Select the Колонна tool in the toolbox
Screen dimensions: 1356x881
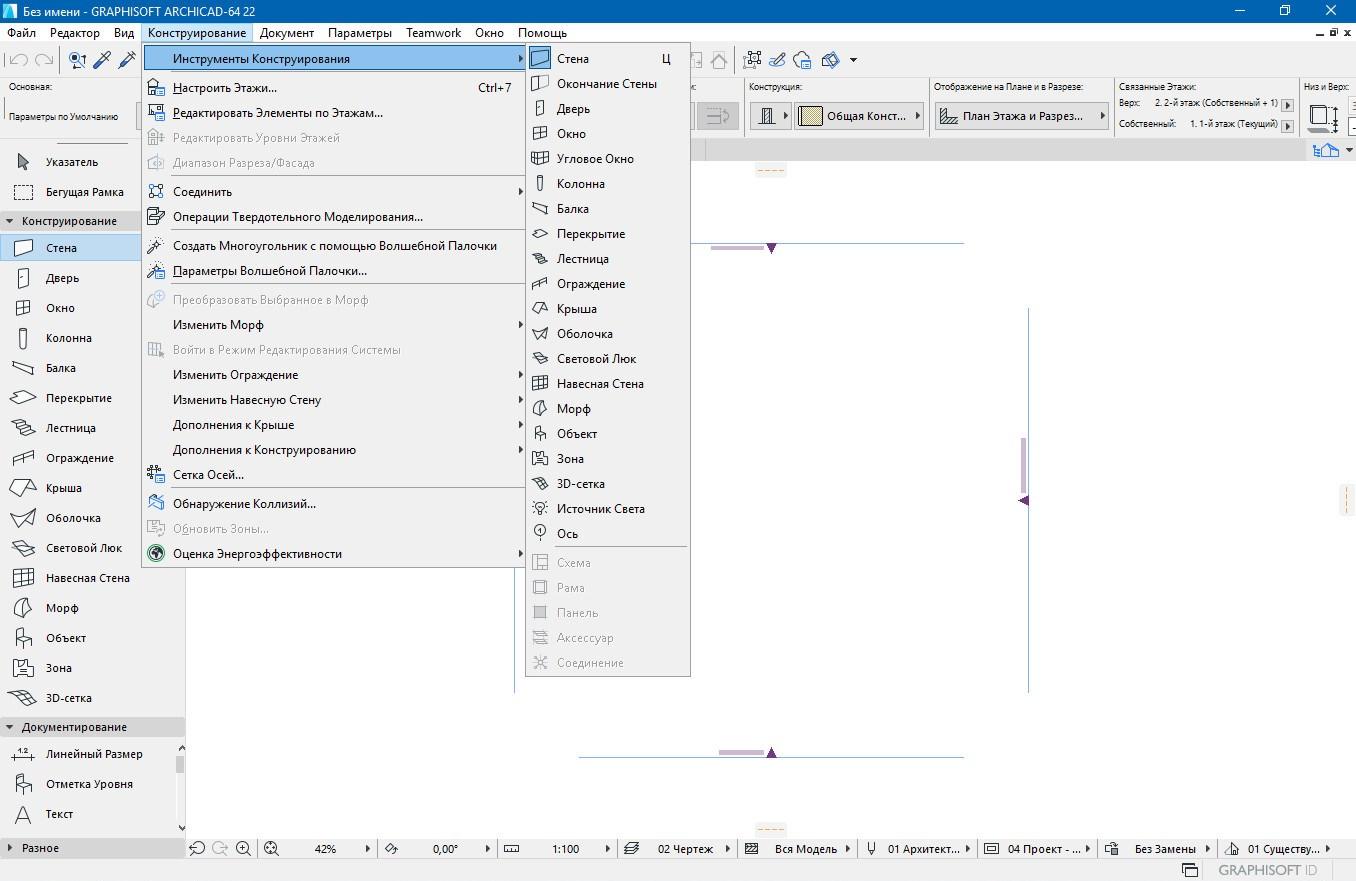[68, 338]
